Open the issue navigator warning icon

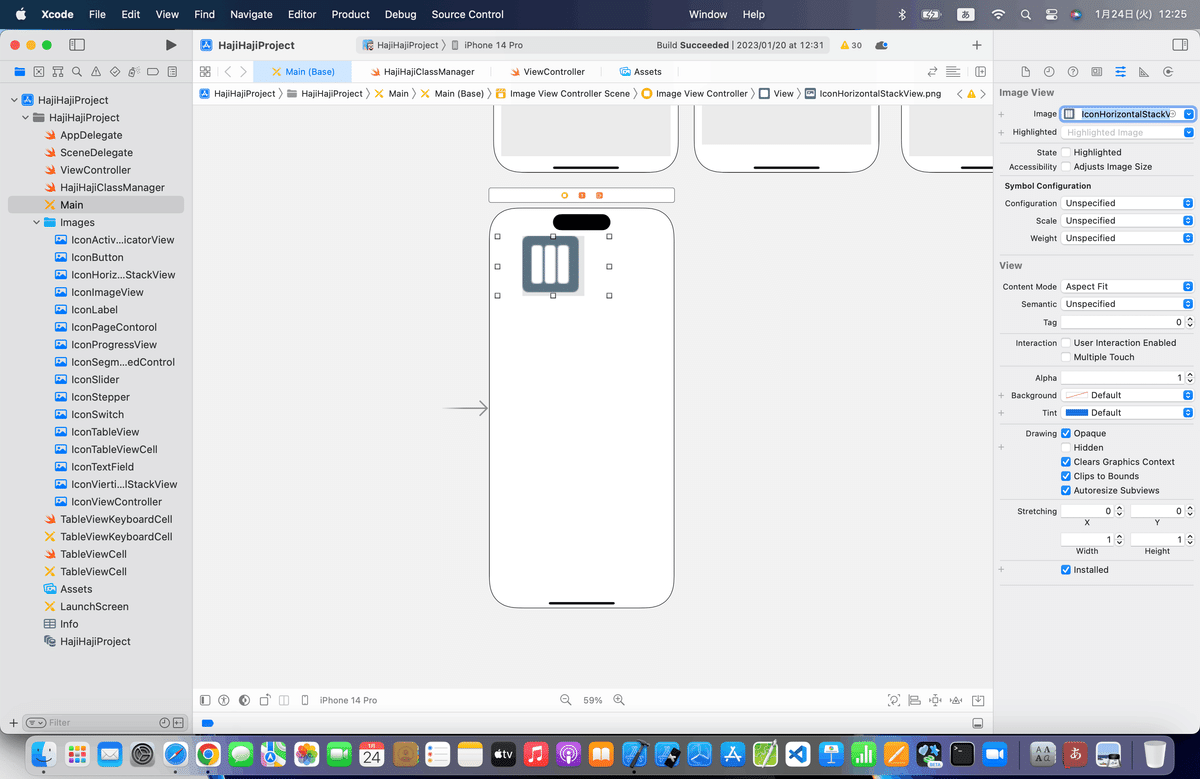tap(96, 72)
